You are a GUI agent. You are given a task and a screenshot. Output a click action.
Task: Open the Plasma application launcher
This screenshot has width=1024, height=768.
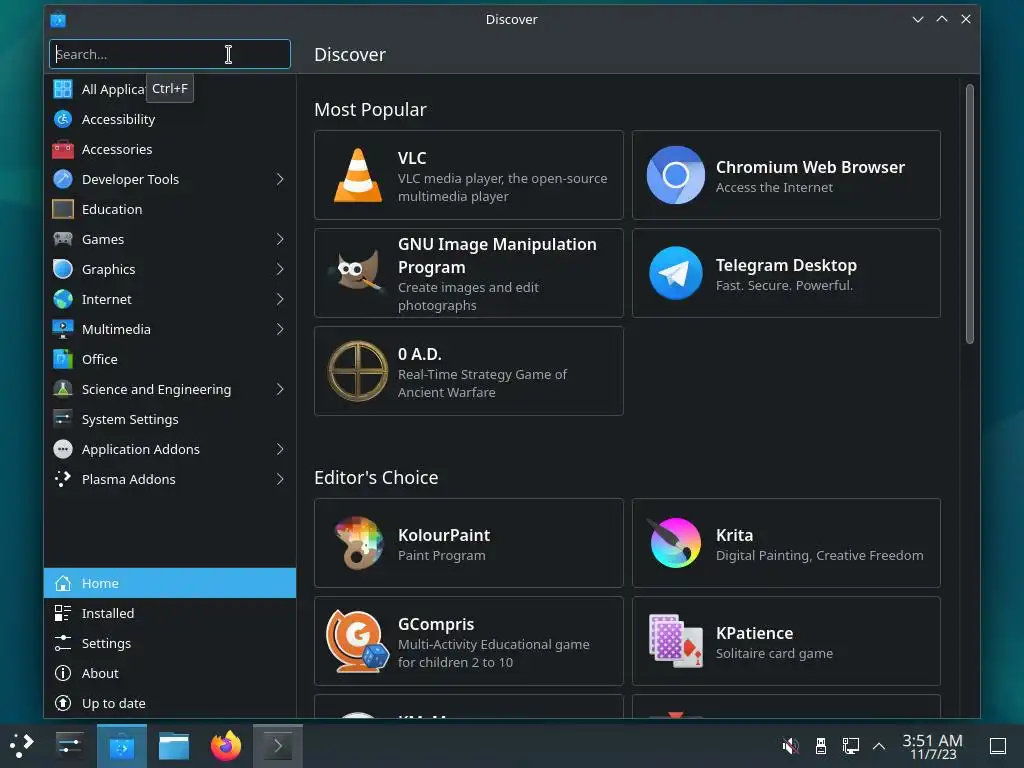(22, 746)
